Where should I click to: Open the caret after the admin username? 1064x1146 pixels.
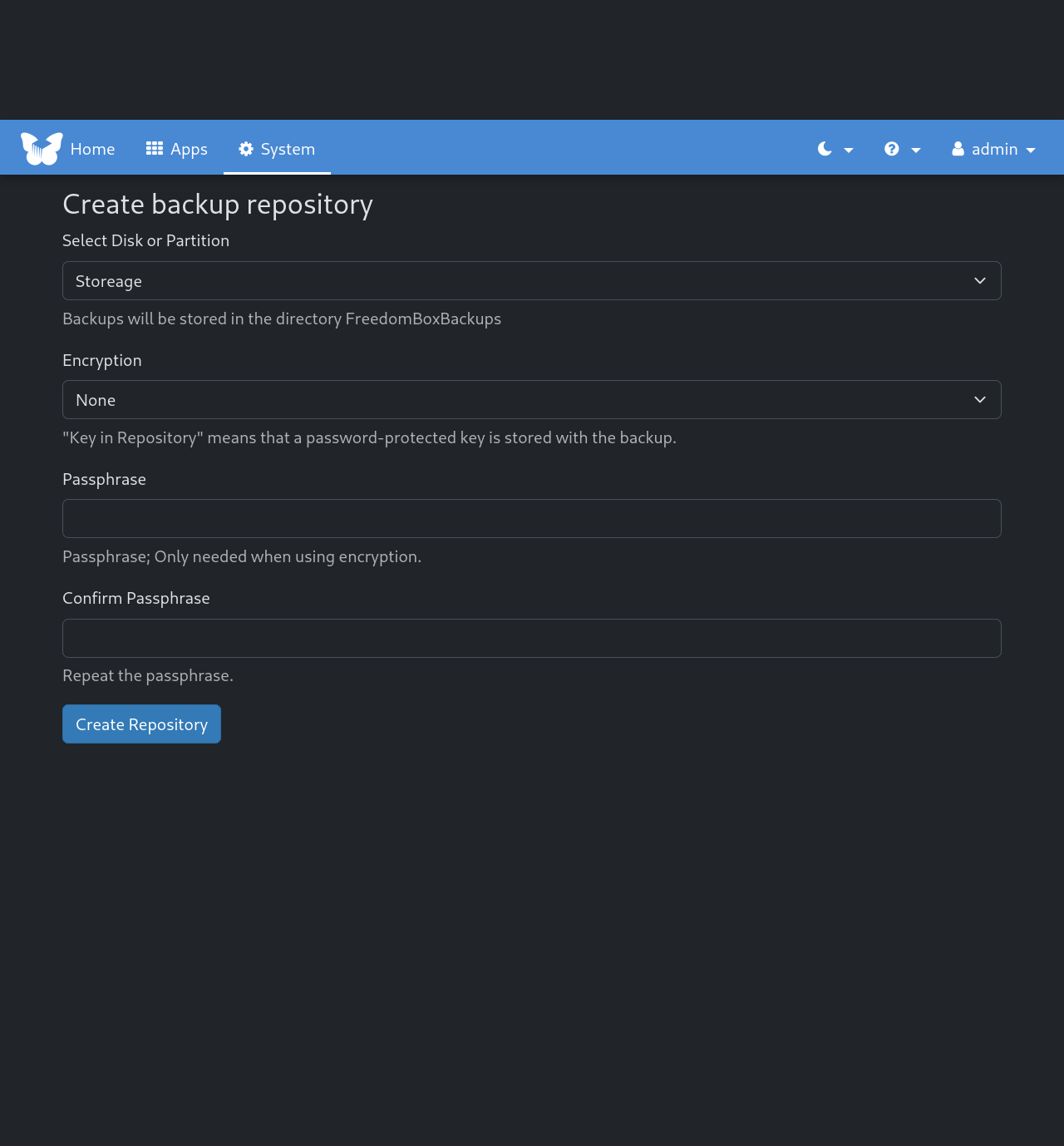pos(1031,151)
